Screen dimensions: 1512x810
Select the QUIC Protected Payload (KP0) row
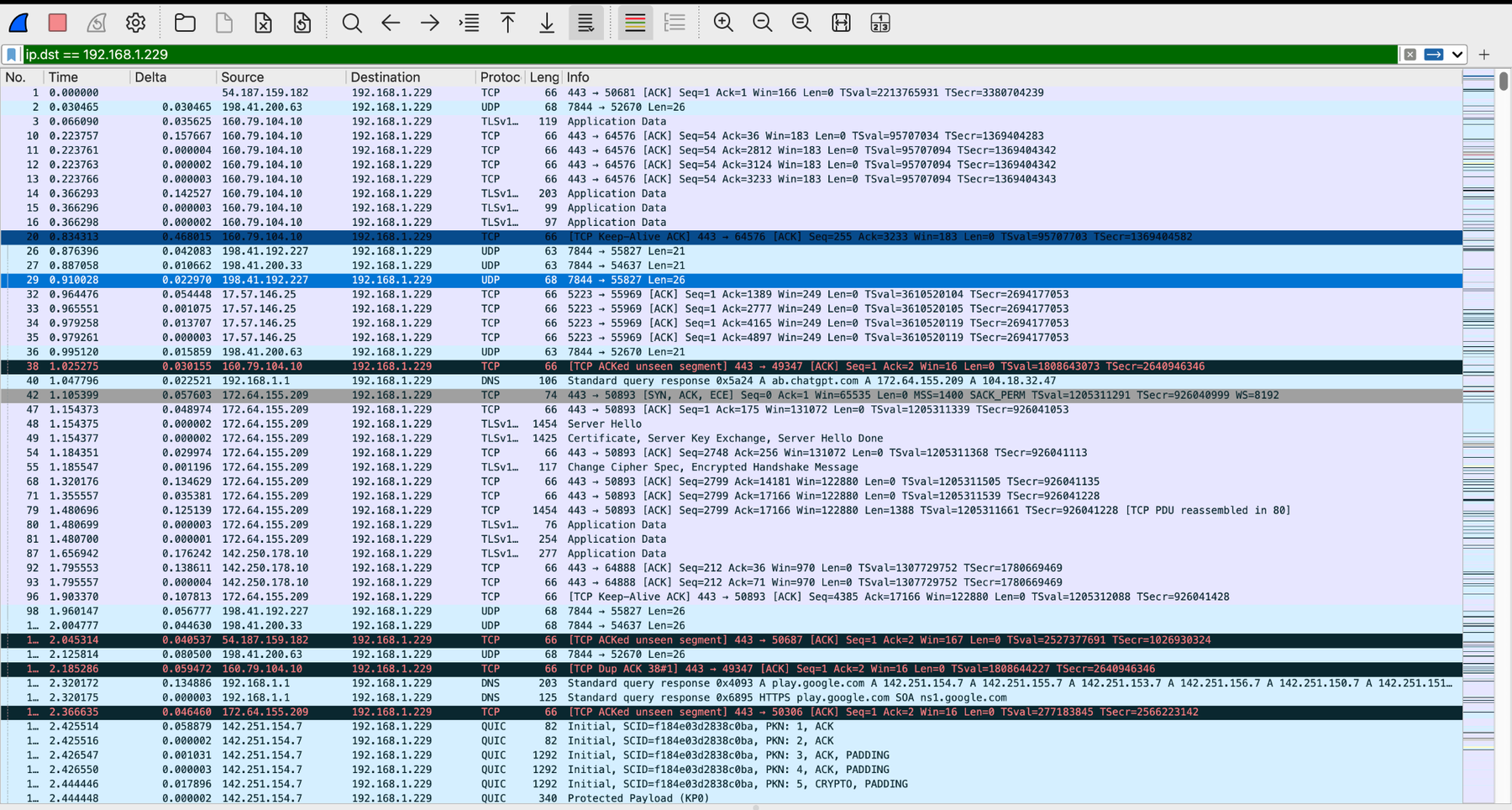[x=731, y=798]
